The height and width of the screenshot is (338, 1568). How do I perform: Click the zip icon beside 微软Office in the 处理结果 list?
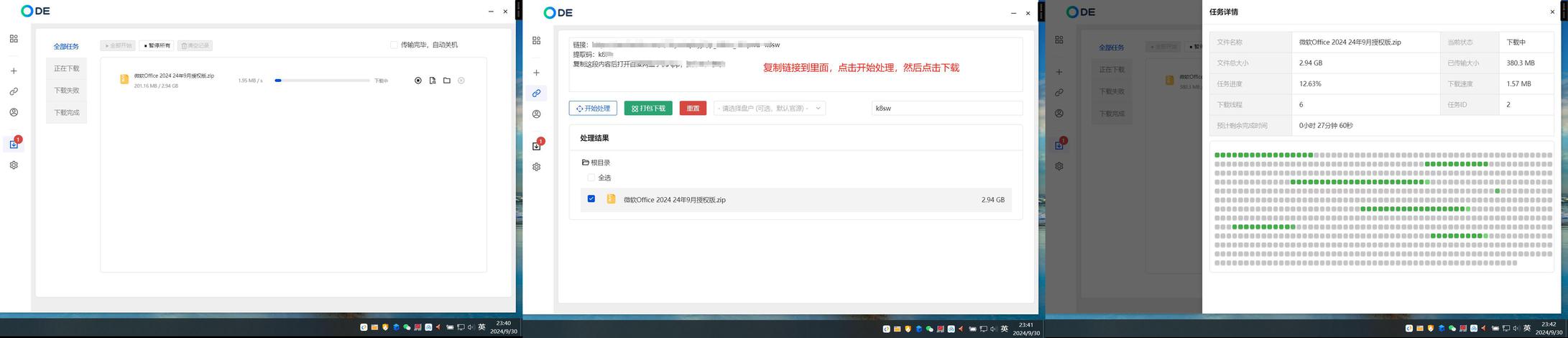click(611, 199)
